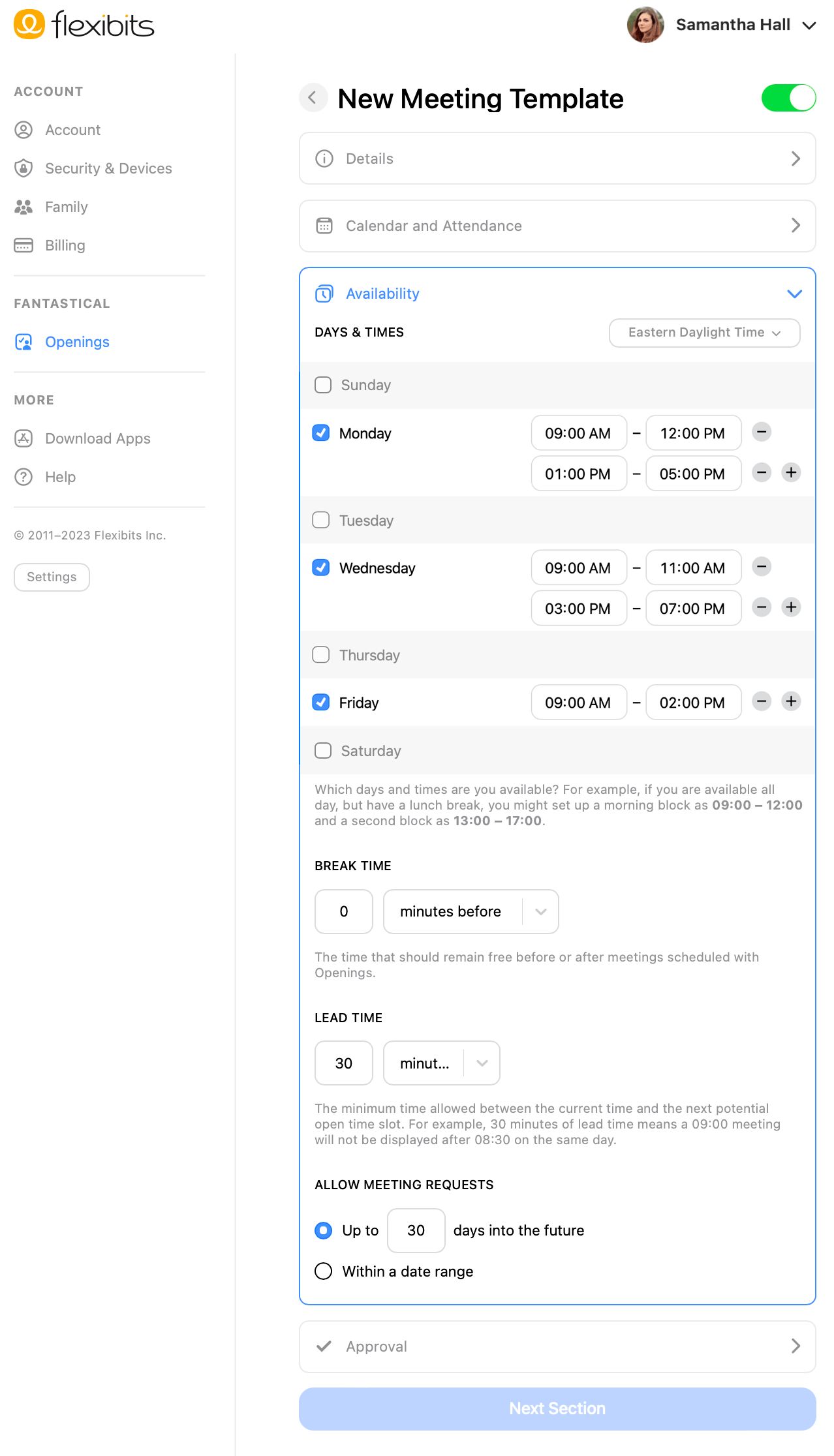Edit Monday's 05:00 PM end time
Viewport: 834px width, 1456px height.
pos(694,474)
